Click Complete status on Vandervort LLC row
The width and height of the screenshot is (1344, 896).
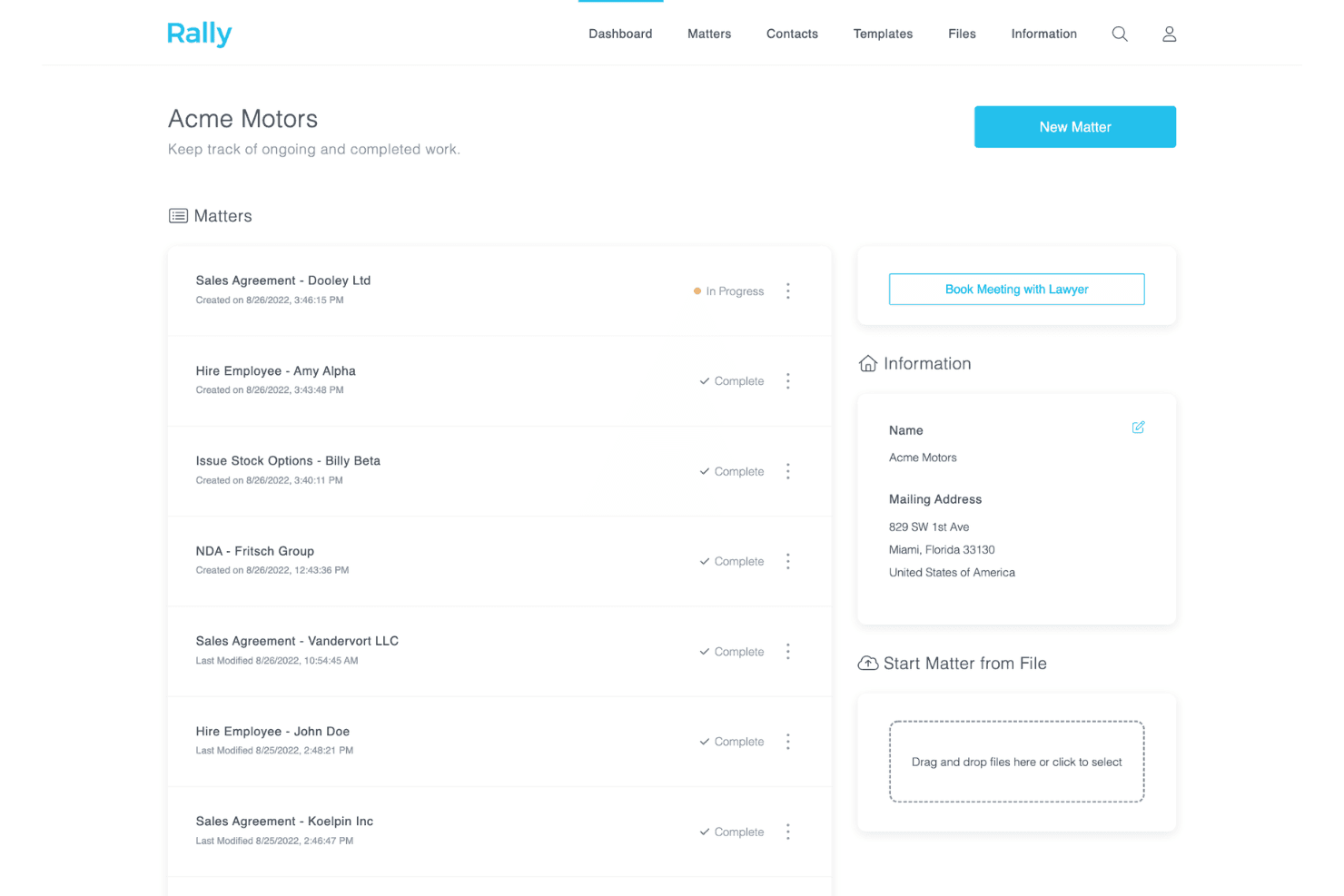pyautogui.click(x=732, y=652)
